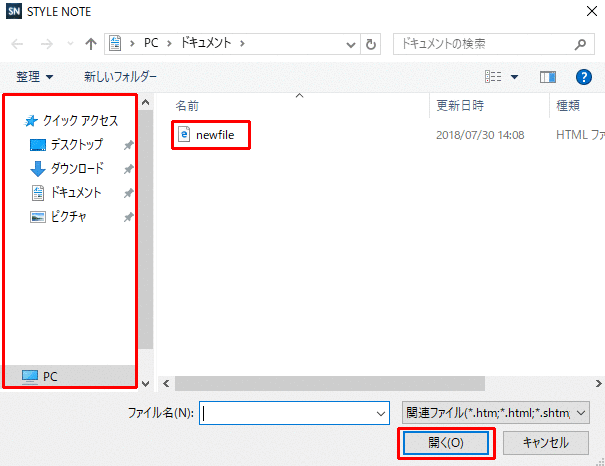Toggle the preview pane icon
The height and width of the screenshot is (466, 605).
[x=547, y=76]
